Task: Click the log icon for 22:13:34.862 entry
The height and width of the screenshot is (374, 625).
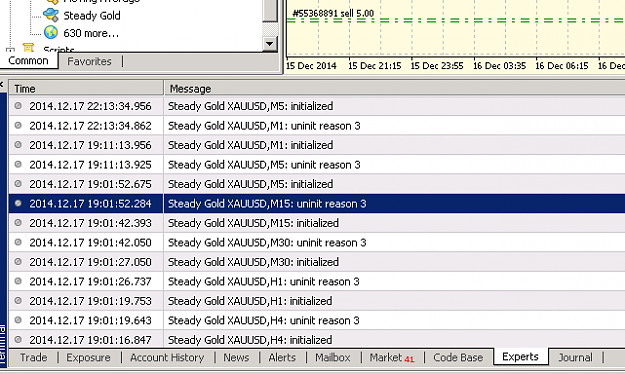Action: pyautogui.click(x=18, y=125)
